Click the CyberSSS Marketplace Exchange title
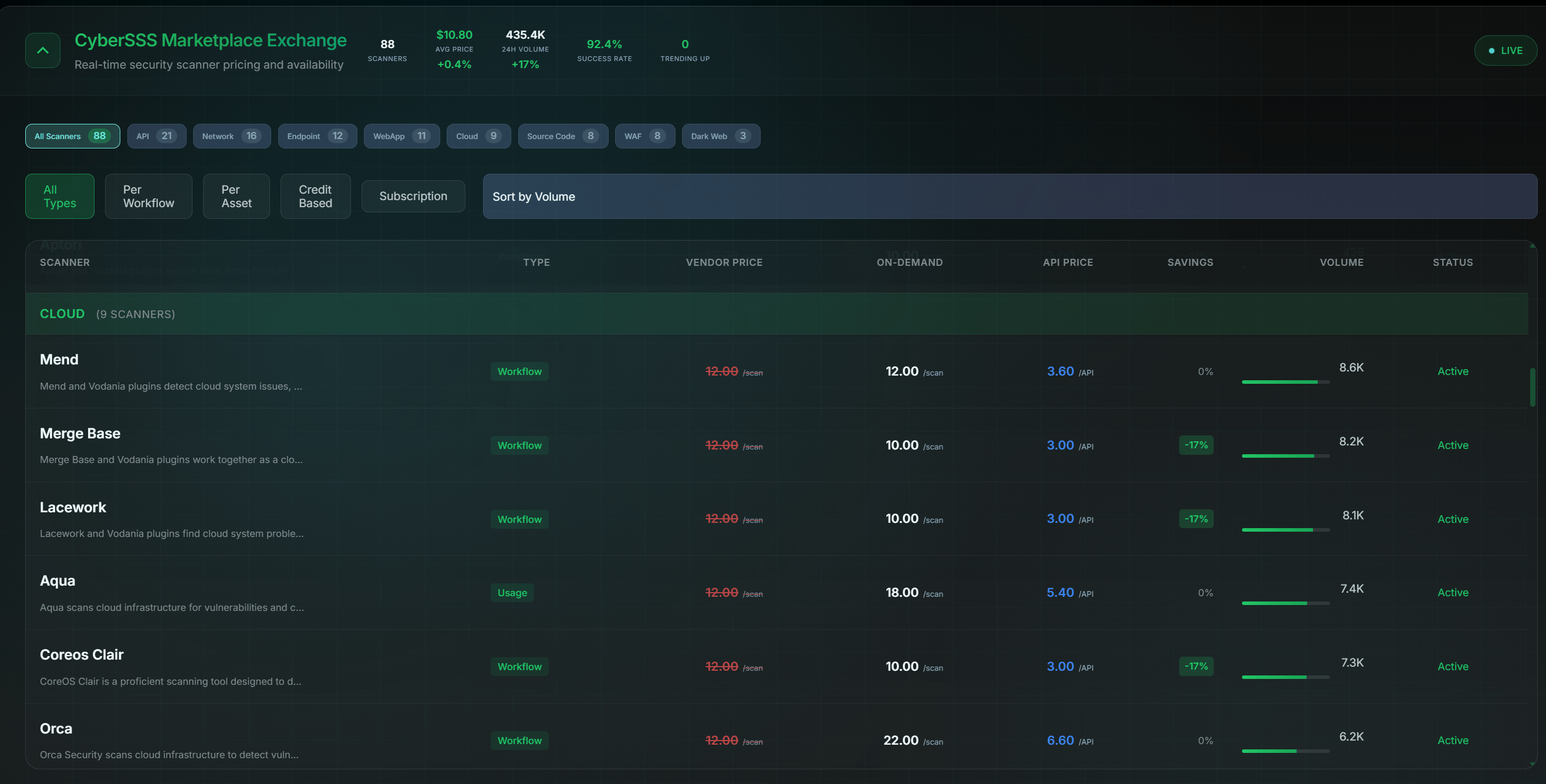The height and width of the screenshot is (784, 1546). 210,40
